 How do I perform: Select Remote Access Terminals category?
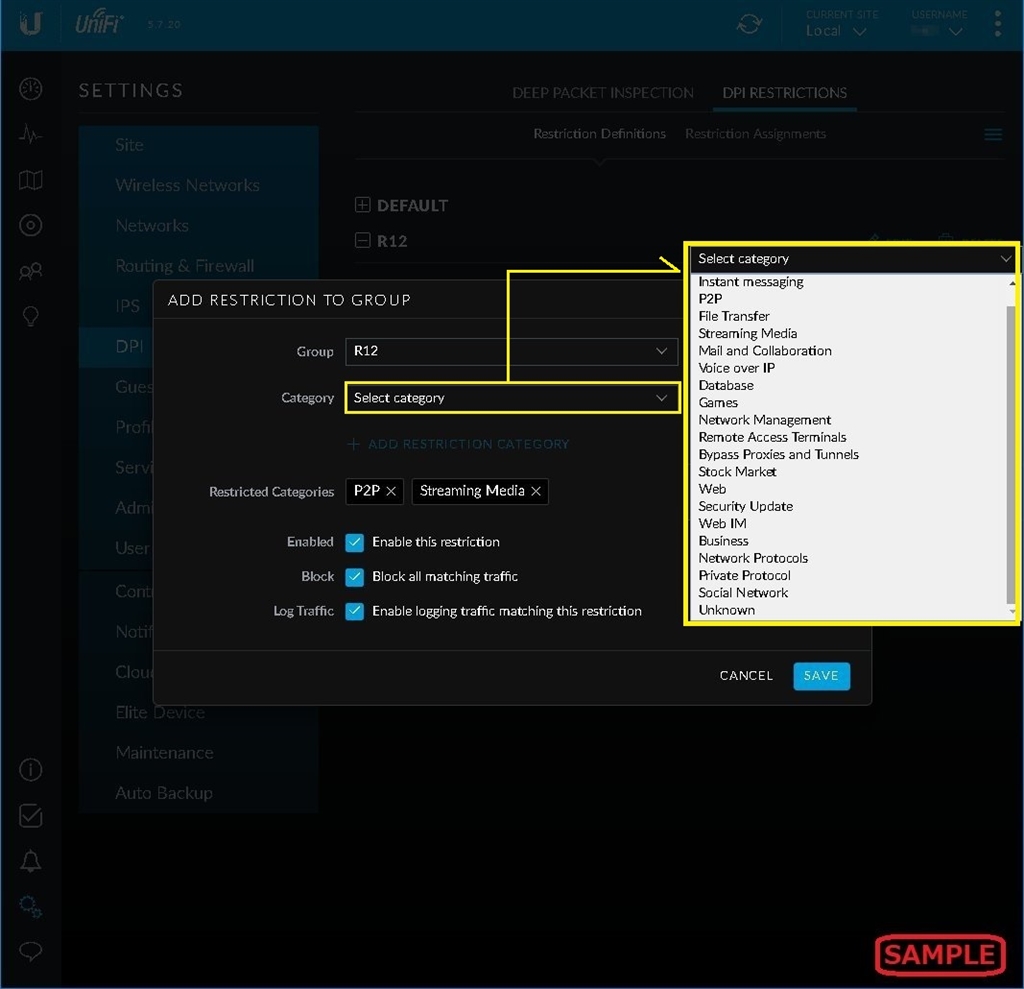pos(772,437)
